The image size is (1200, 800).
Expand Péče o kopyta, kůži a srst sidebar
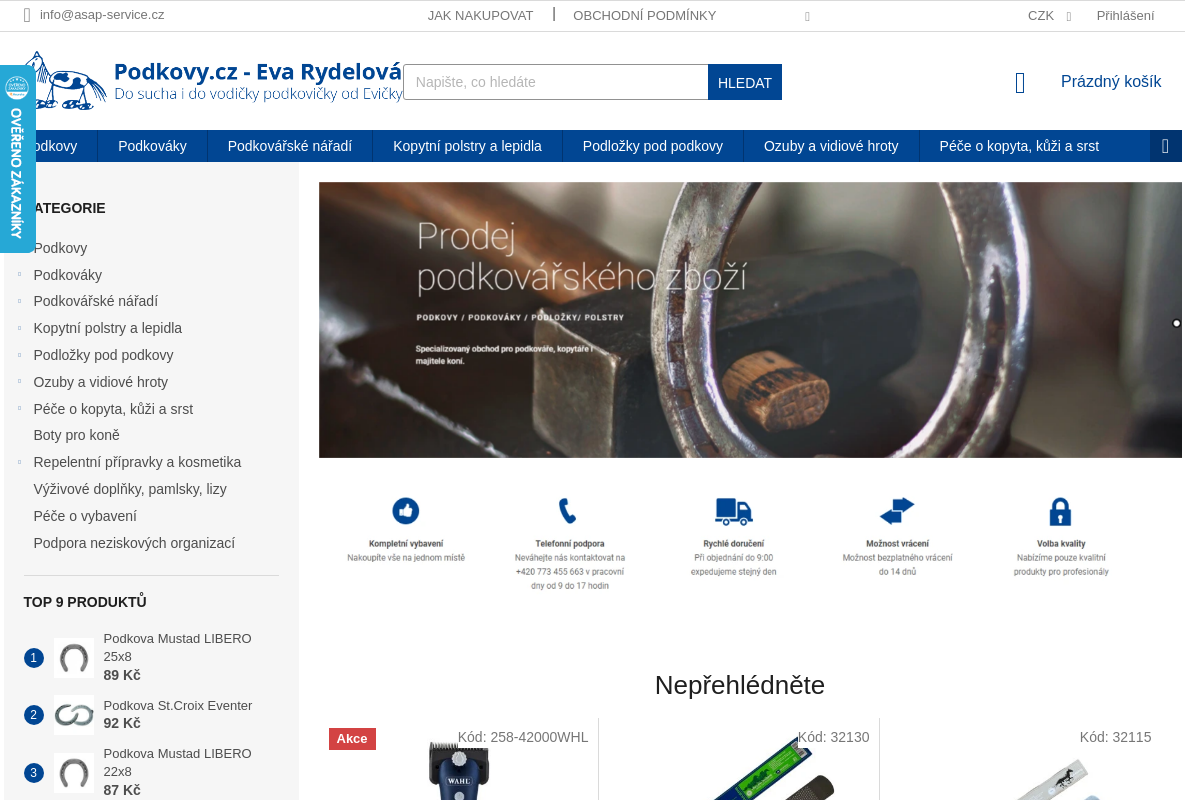[19, 409]
